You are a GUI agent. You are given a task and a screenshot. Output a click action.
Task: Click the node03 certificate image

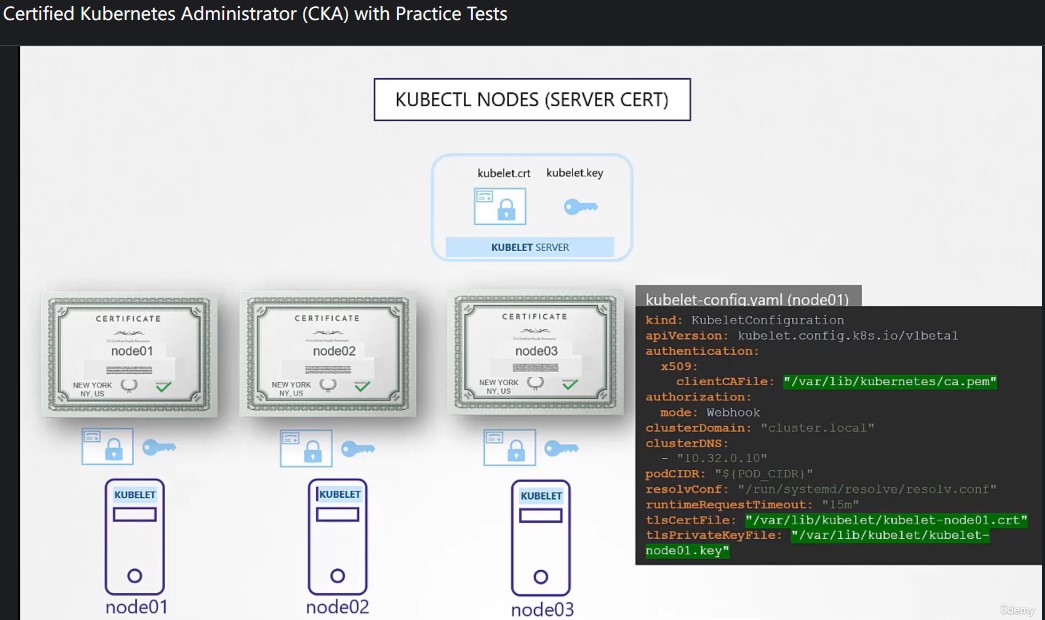[535, 353]
